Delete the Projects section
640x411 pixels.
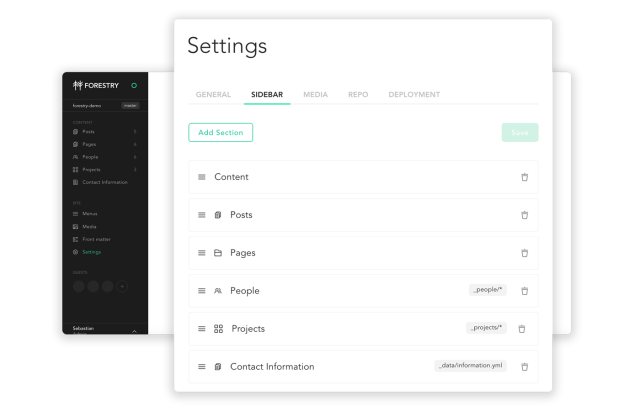(x=522, y=329)
